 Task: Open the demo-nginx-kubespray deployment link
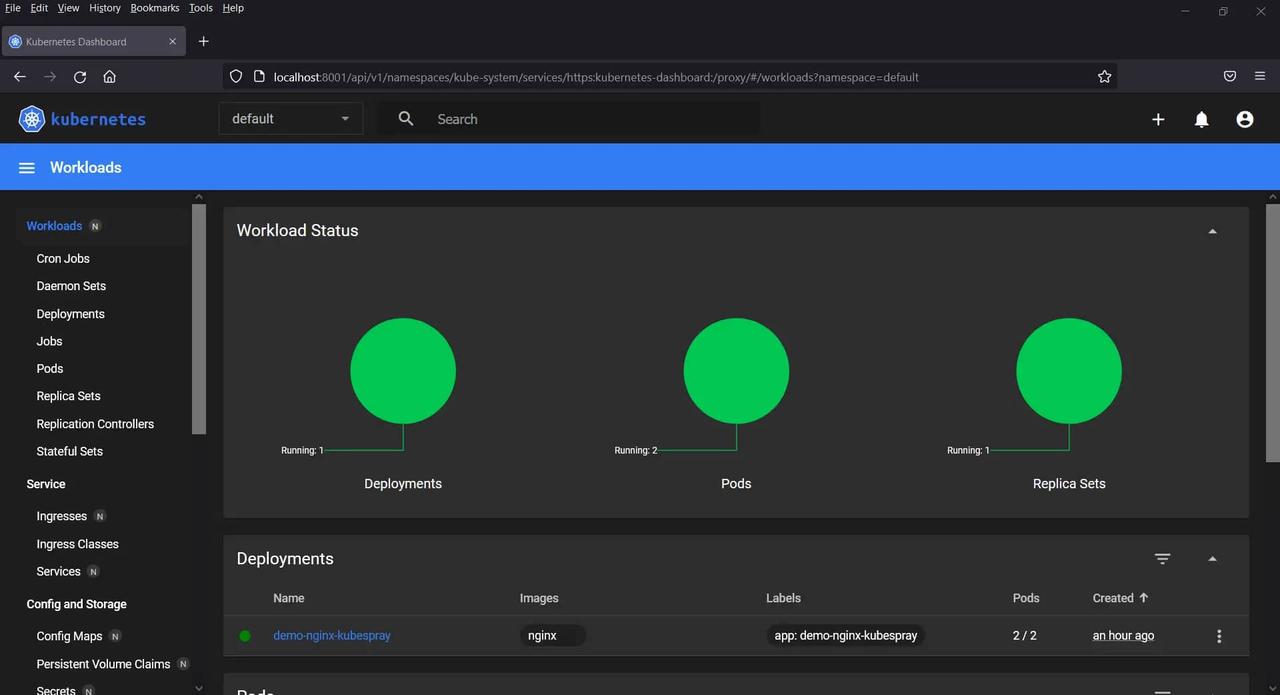(x=332, y=636)
